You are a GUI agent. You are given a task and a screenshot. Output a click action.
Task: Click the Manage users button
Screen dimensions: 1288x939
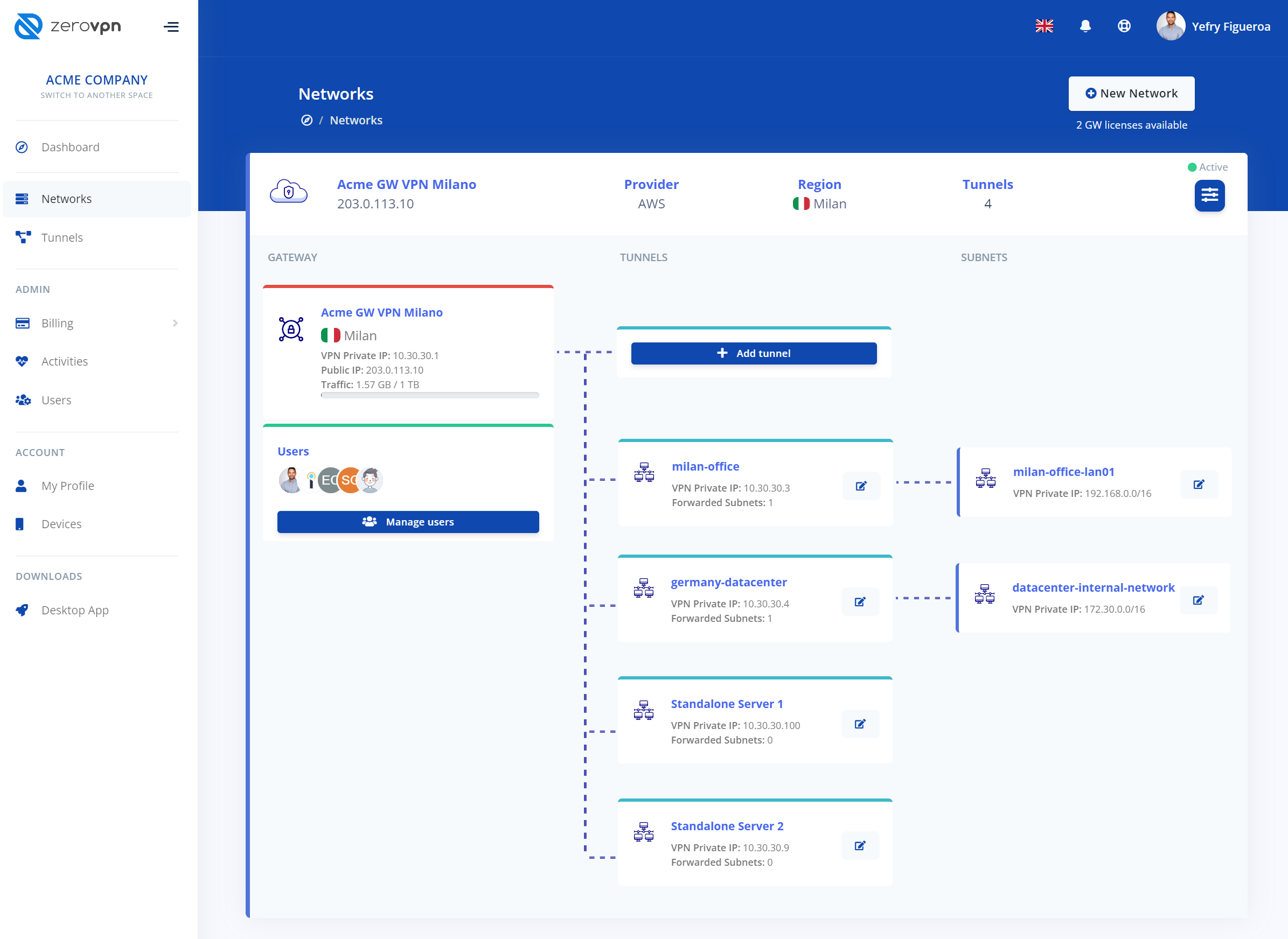pyautogui.click(x=408, y=522)
